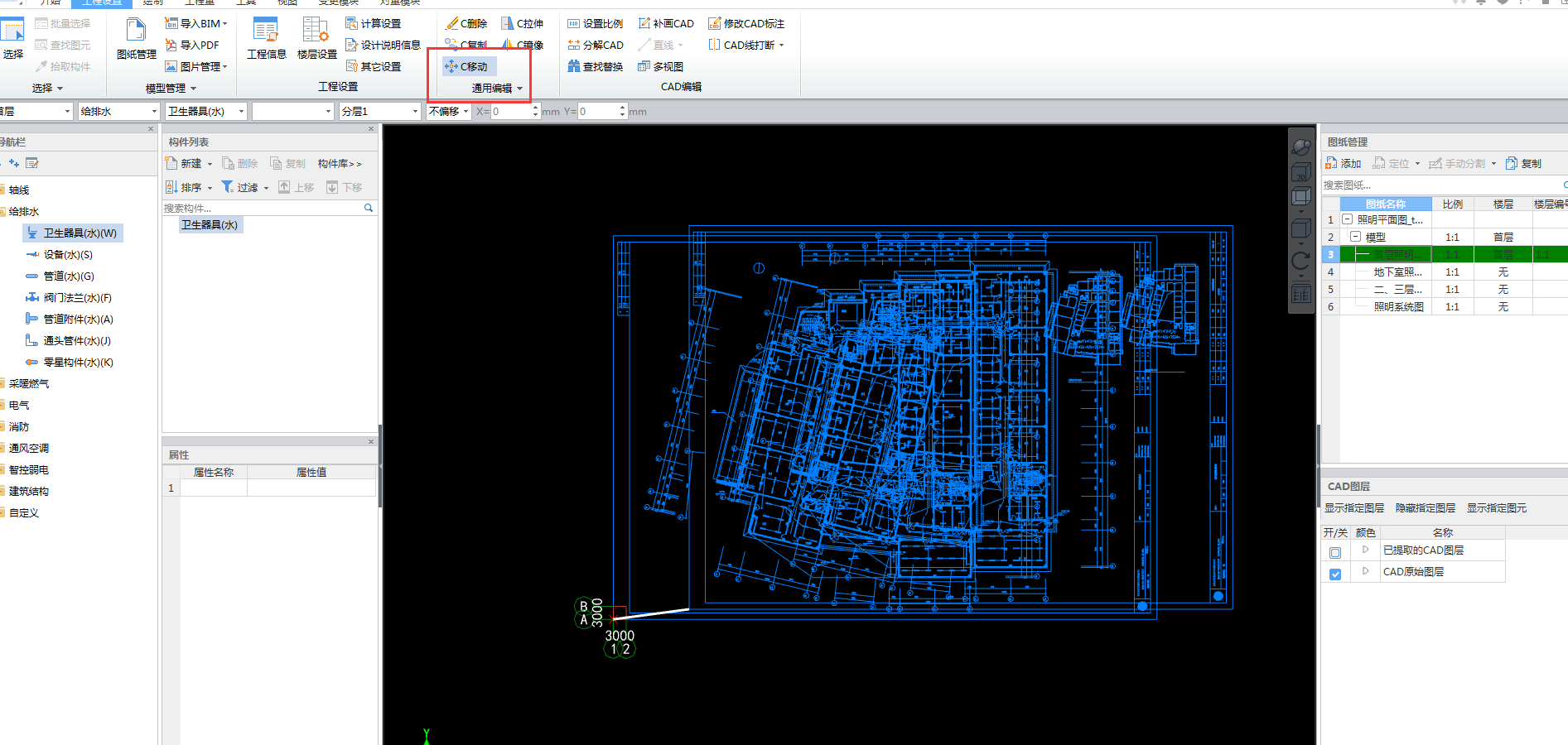1568x745 pixels.
Task: Click 构件库>> button
Action: click(340, 164)
